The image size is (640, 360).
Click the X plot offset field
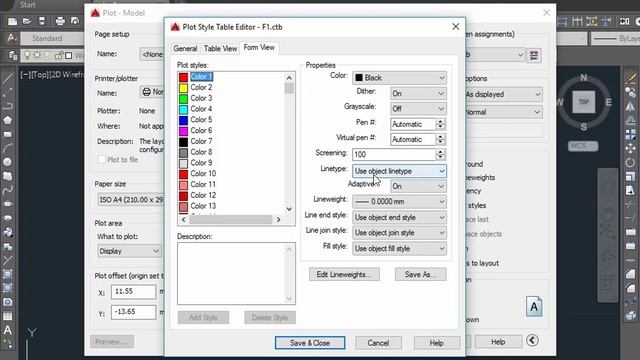[133, 291]
